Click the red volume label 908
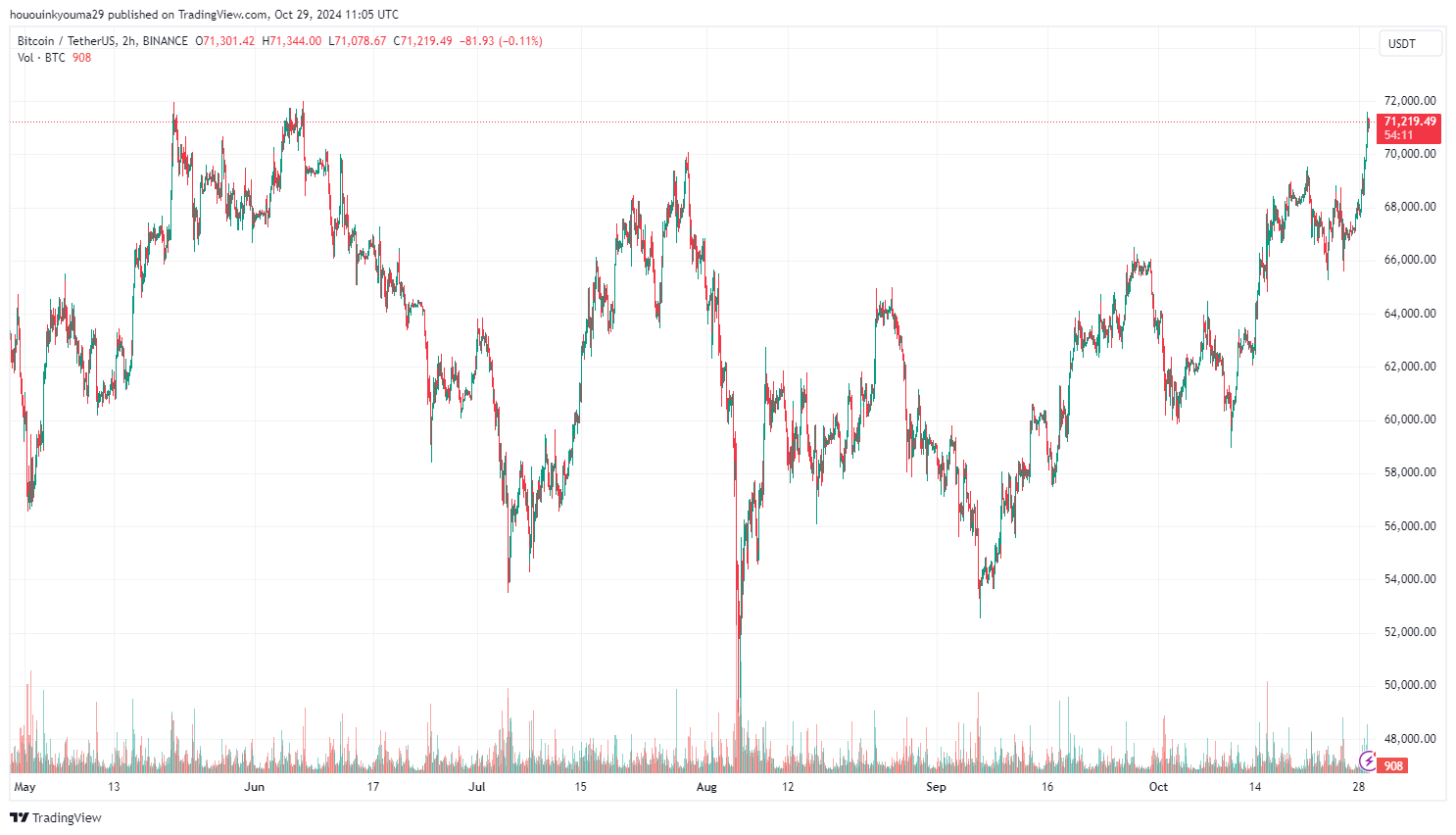The image size is (1456, 835). (x=1393, y=765)
